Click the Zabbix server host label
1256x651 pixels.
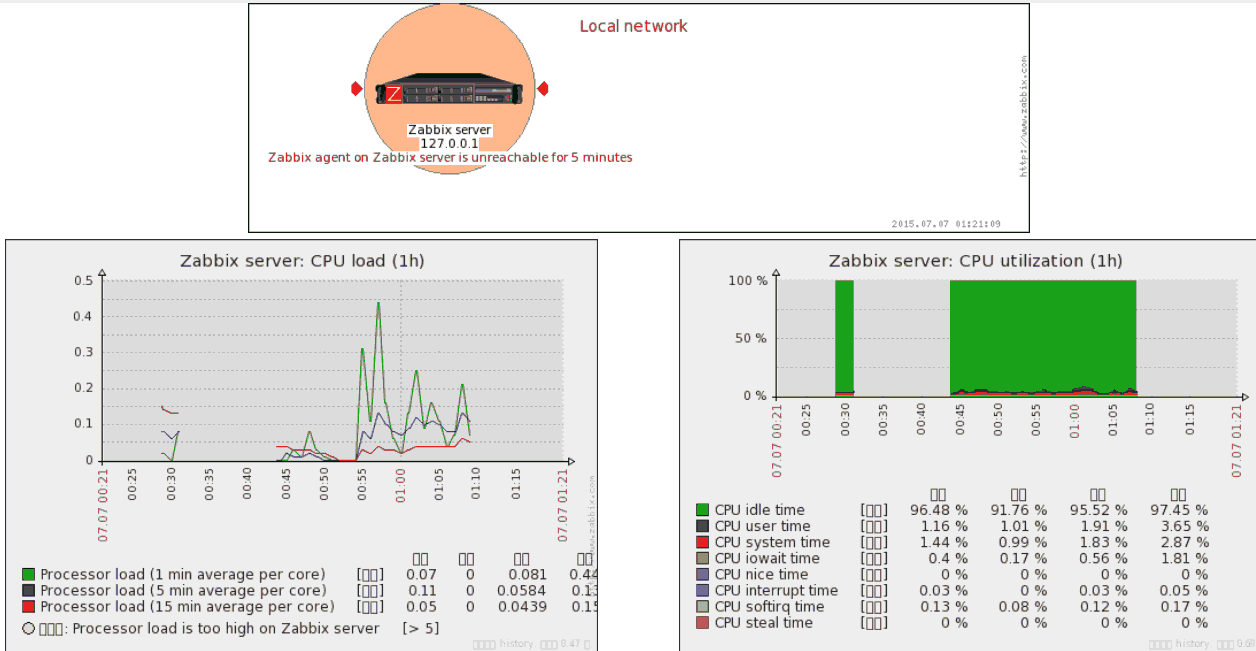(x=450, y=130)
